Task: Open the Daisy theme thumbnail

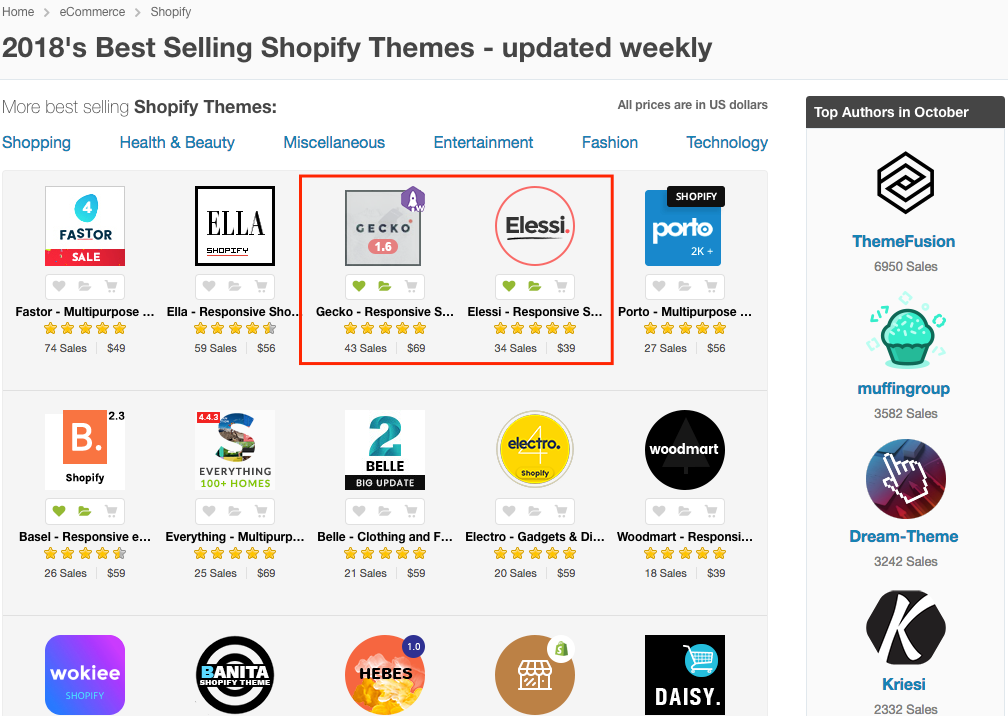Action: [x=685, y=675]
